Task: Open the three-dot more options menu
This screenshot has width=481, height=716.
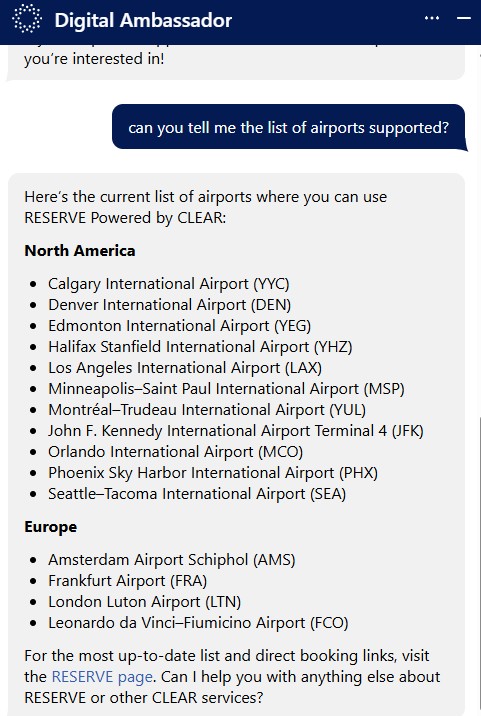Action: pyautogui.click(x=432, y=18)
